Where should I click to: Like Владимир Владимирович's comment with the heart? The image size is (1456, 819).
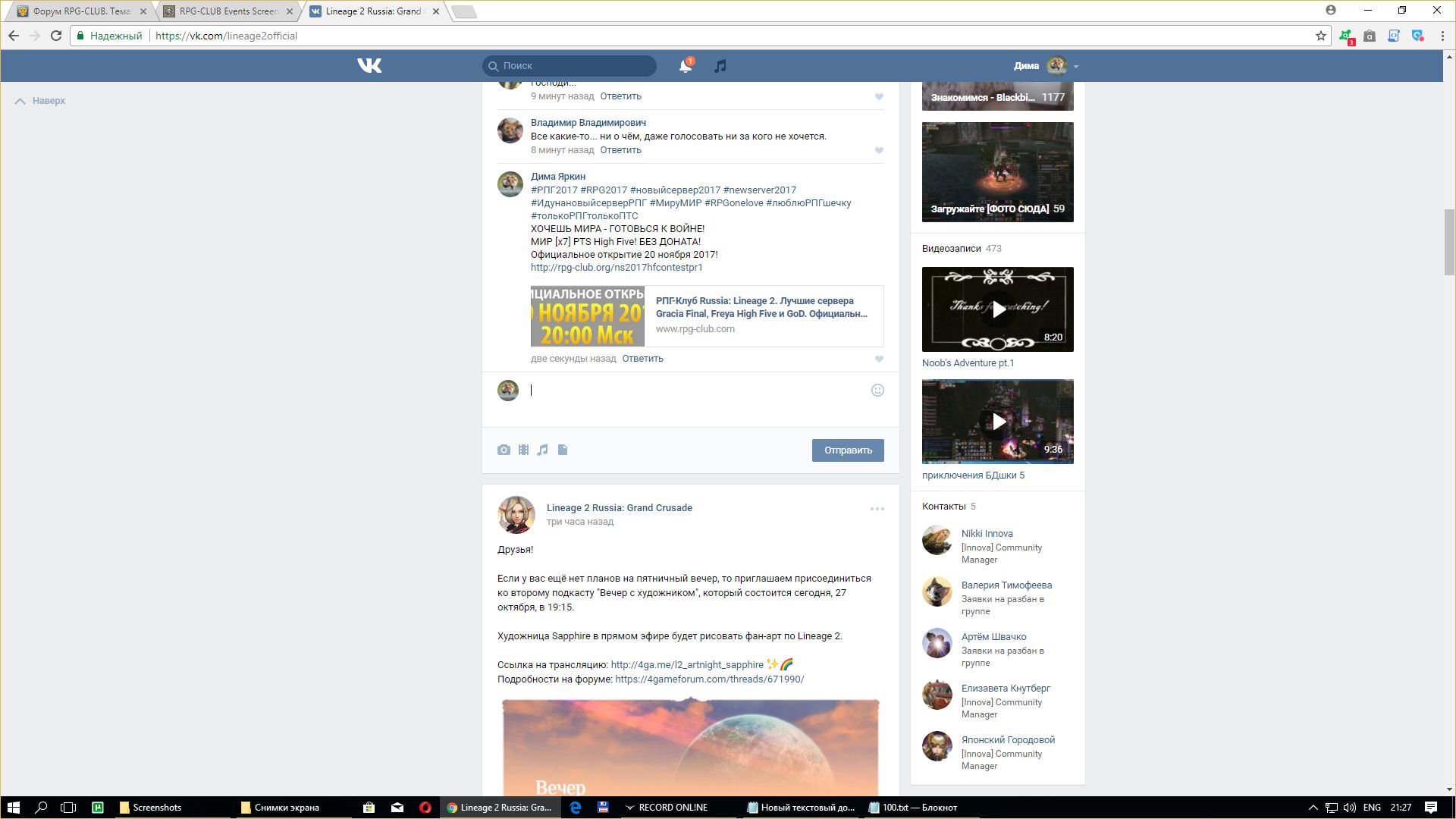click(879, 151)
